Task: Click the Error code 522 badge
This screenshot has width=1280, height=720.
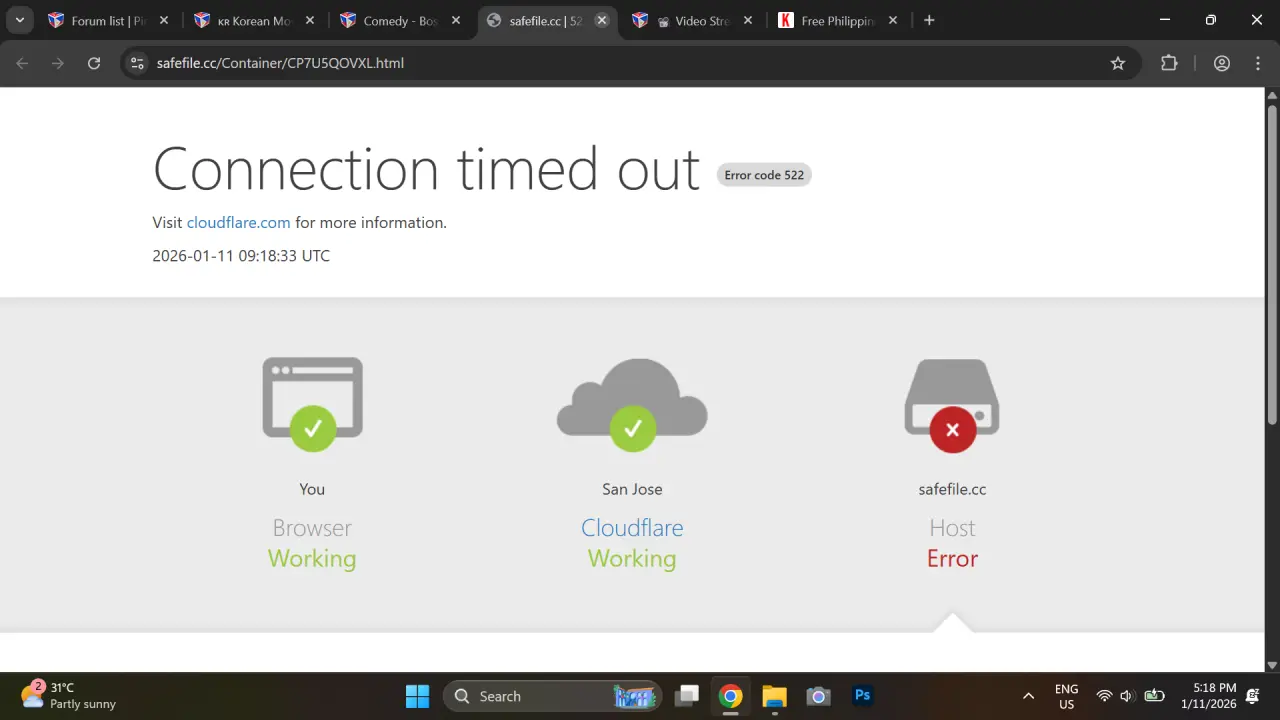Action: point(764,175)
